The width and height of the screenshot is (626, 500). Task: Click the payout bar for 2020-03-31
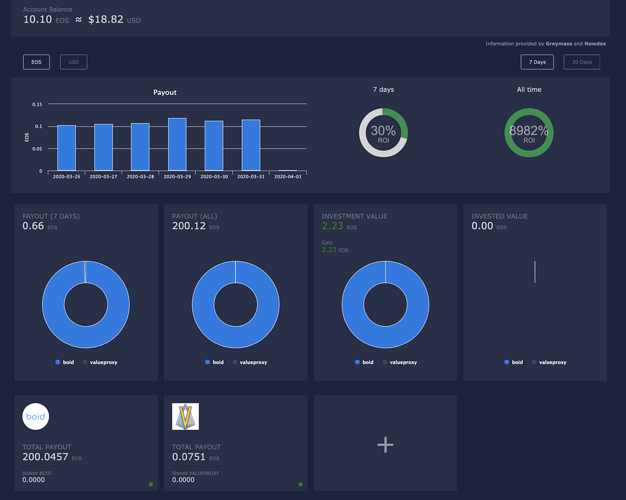tap(251, 145)
